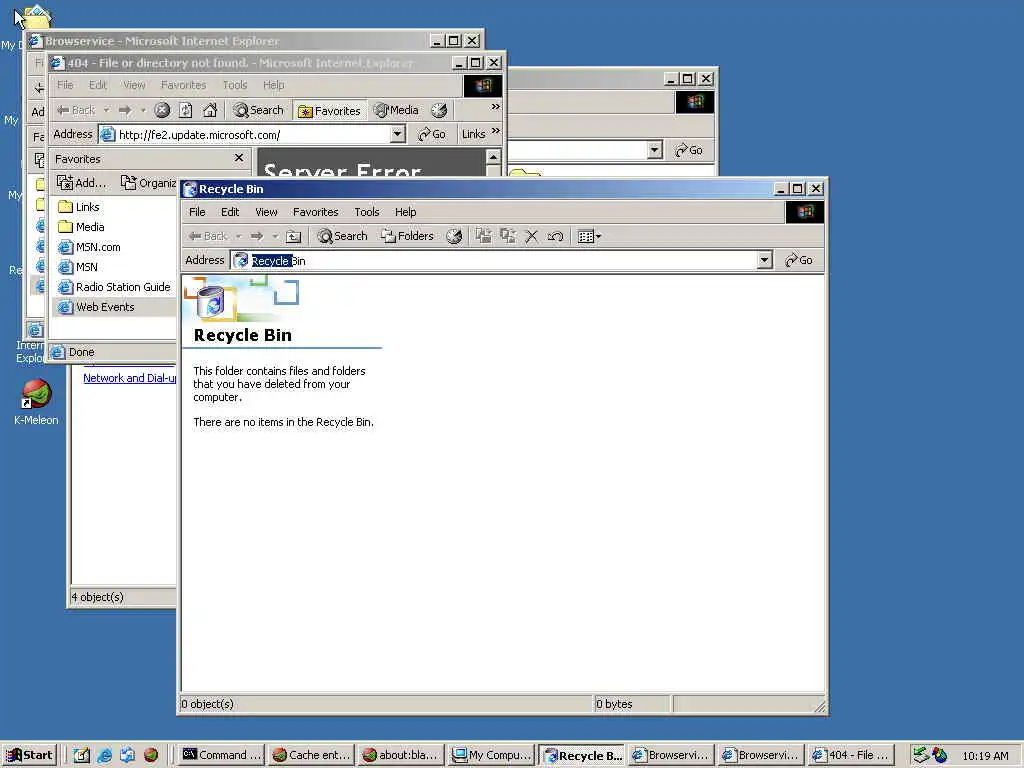This screenshot has width=1024, height=768.
Task: Click Home icon in 404 IE window
Action: (210, 110)
